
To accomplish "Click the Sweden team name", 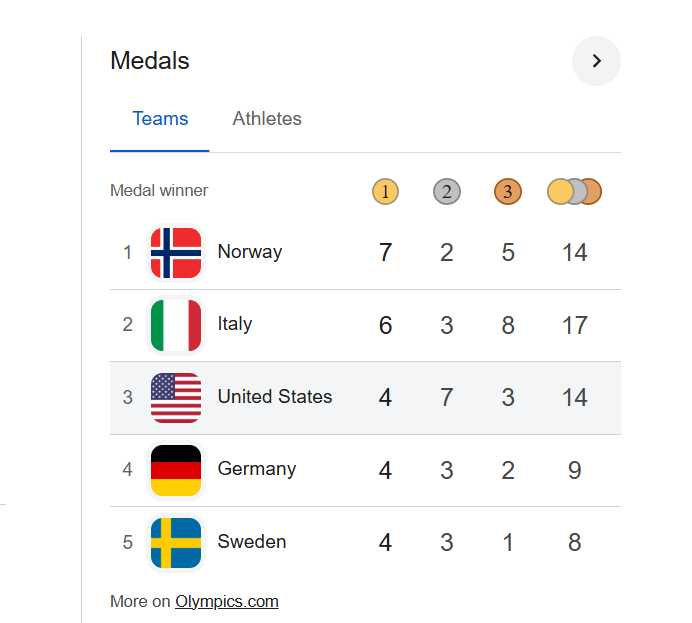I will click(252, 542).
